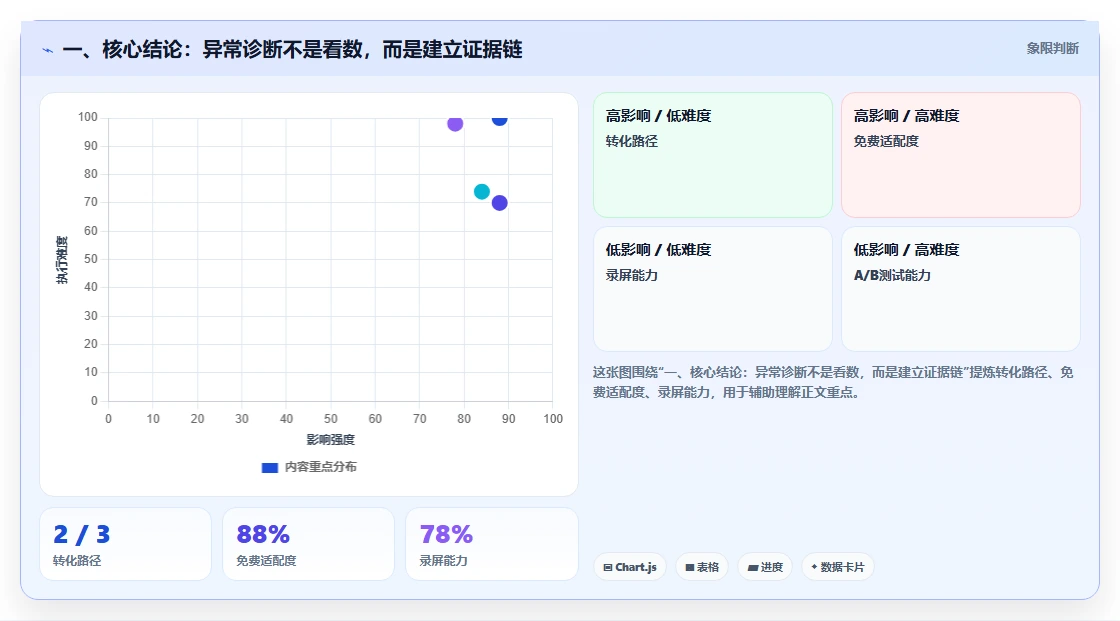Click 录屏能力 under 低影响 / 低难度

pos(631,276)
